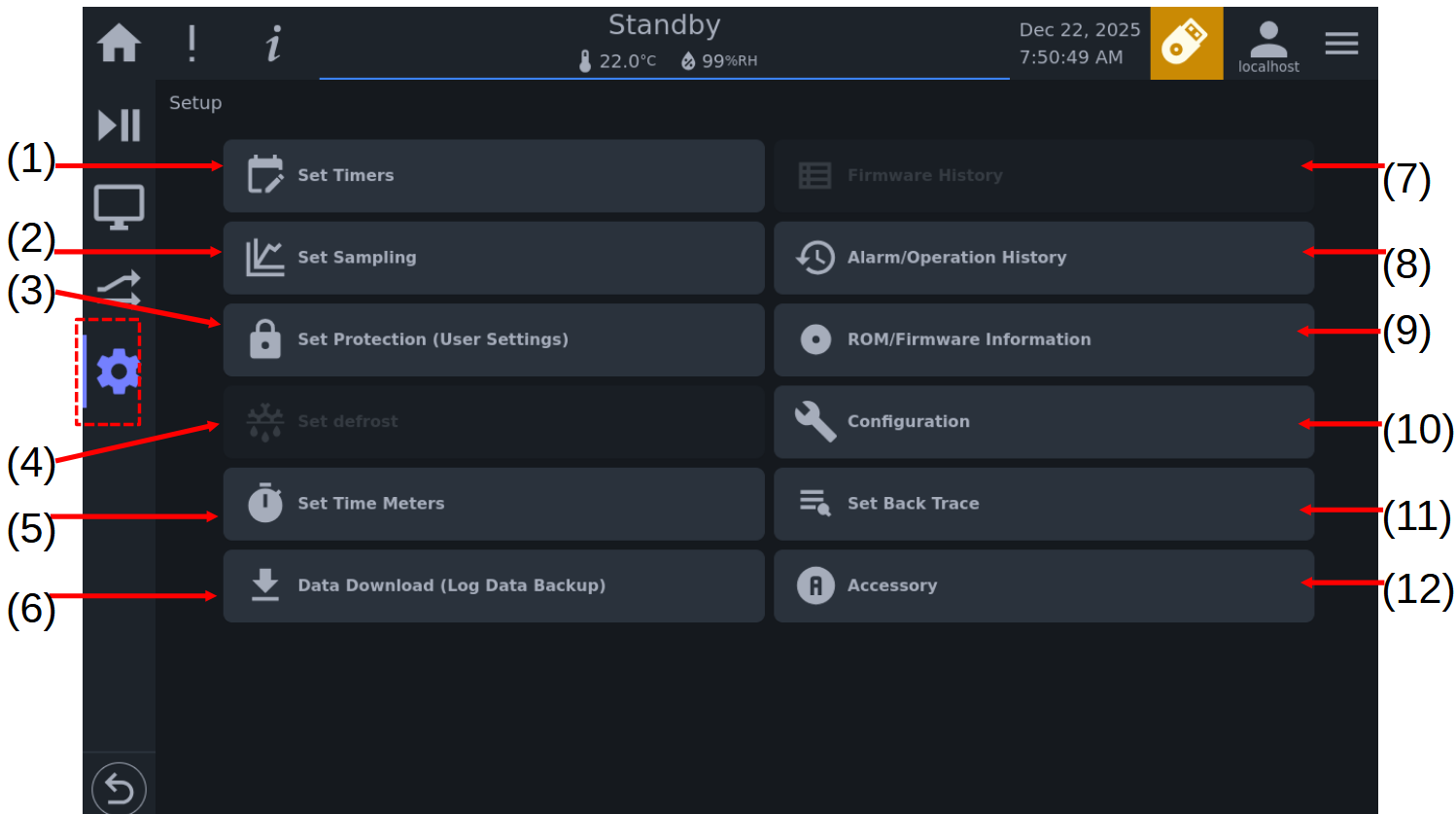
Task: Open Set Sampling
Action: (x=494, y=258)
